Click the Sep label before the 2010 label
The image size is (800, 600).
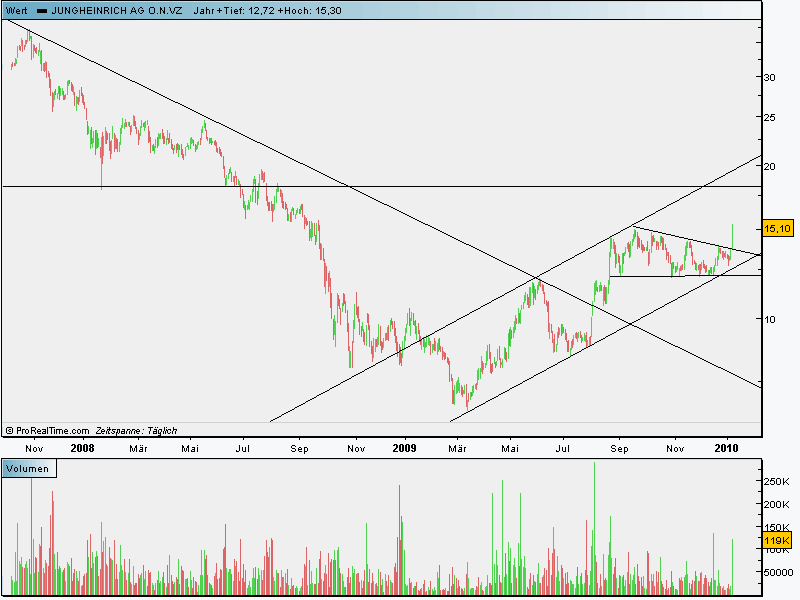tap(619, 448)
